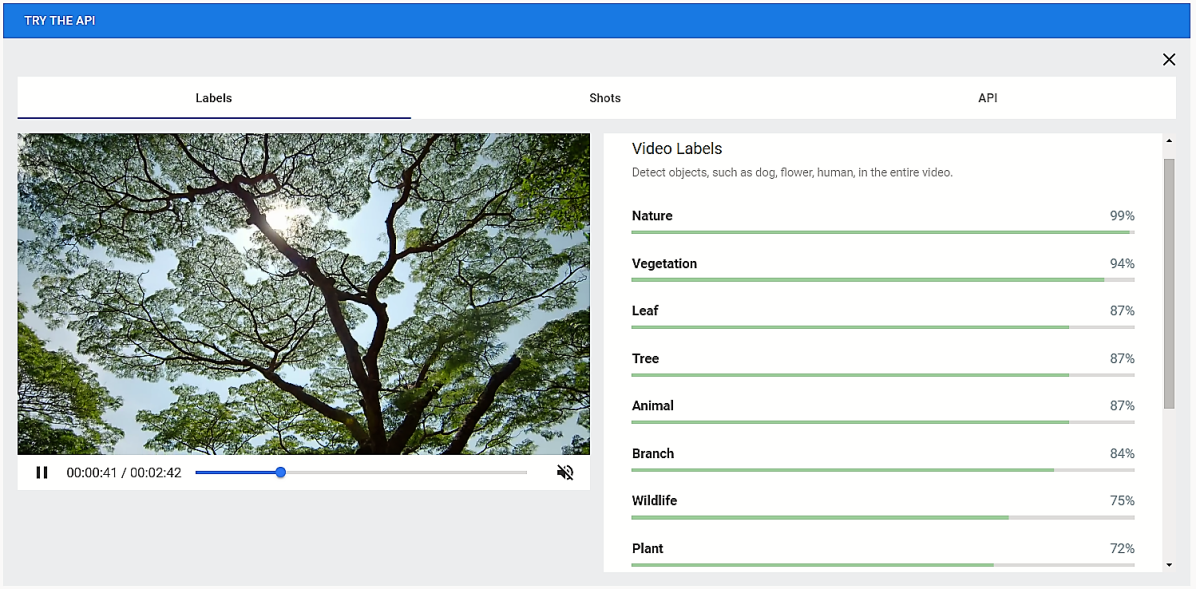The width and height of the screenshot is (1196, 589).
Task: Click the video progress slider handle
Action: [281, 472]
